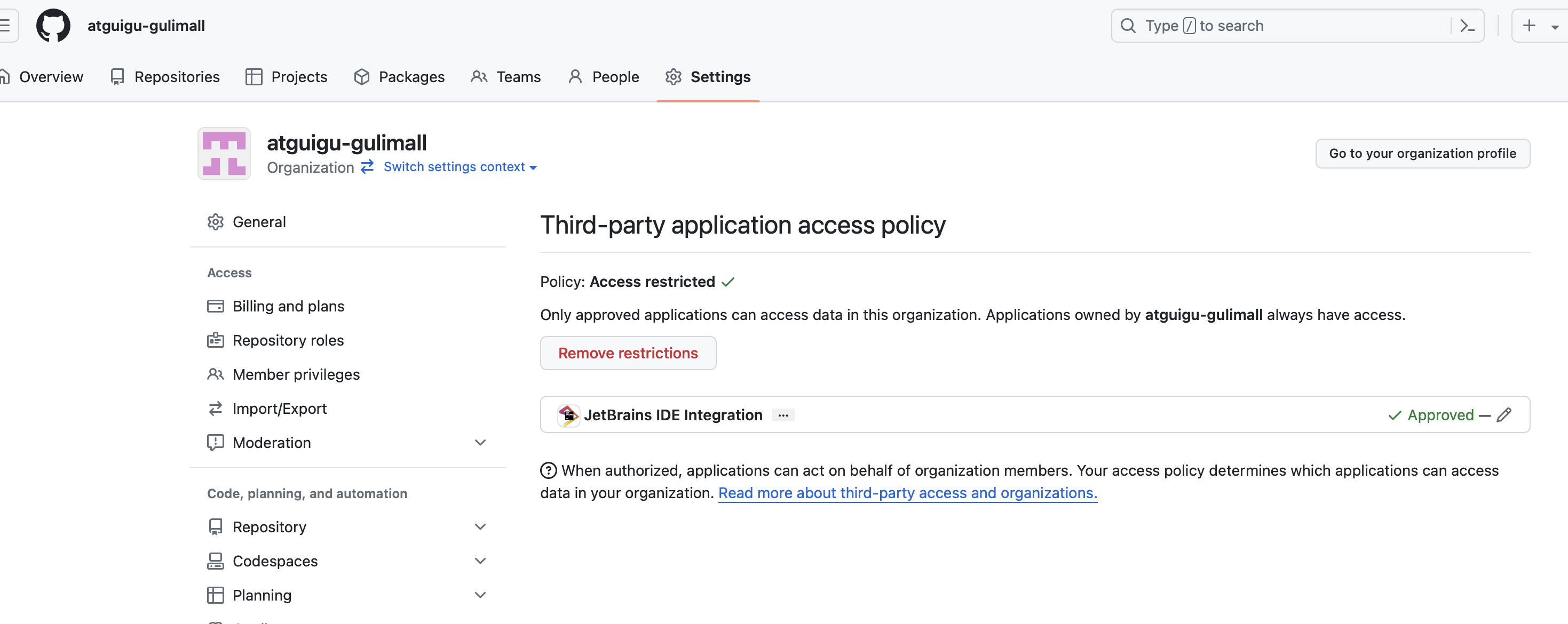
Task: Expand the Repository settings section
Action: 480,527
